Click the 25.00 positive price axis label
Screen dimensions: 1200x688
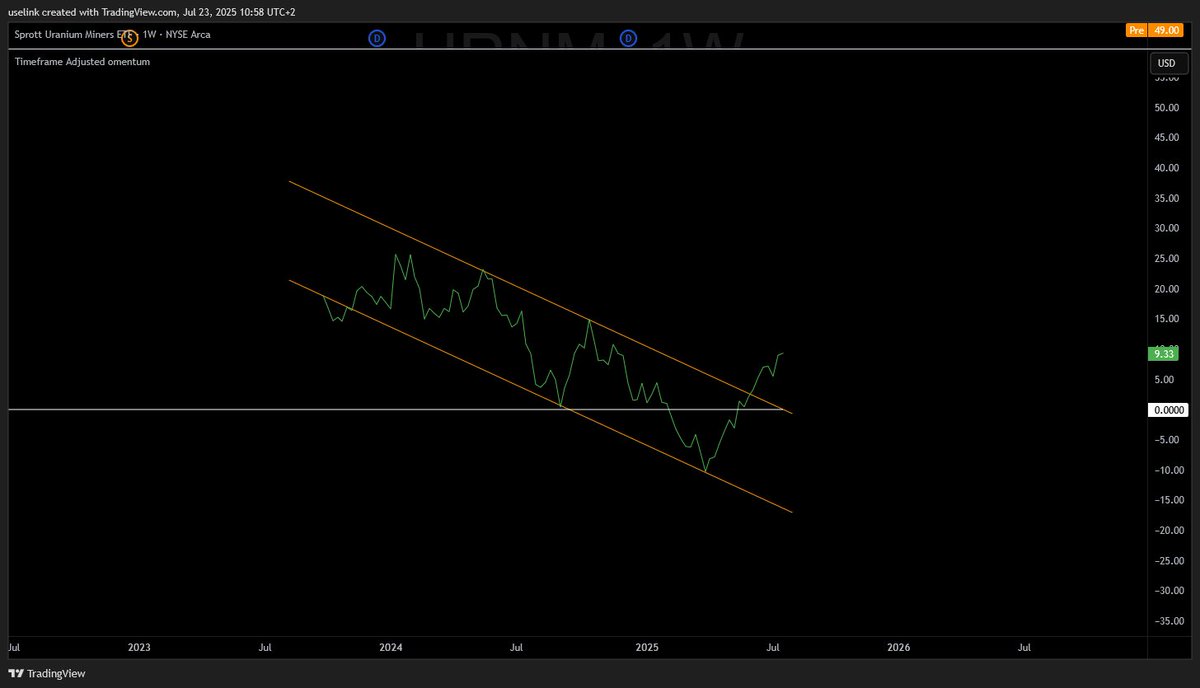[1167, 259]
